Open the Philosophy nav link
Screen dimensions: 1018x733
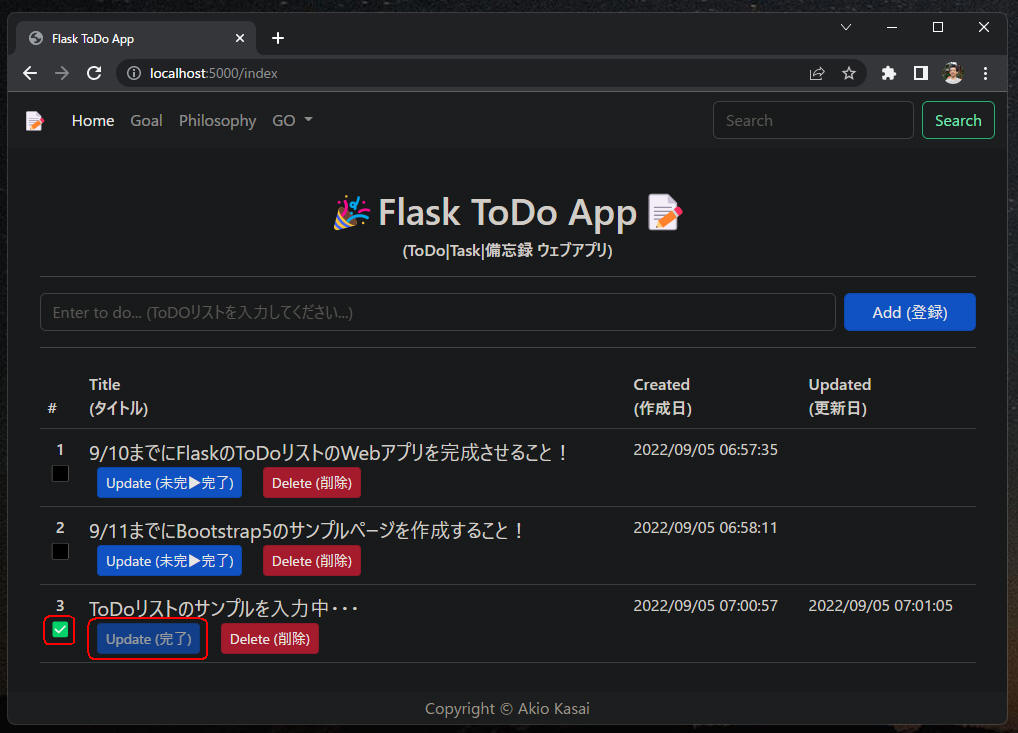point(217,121)
